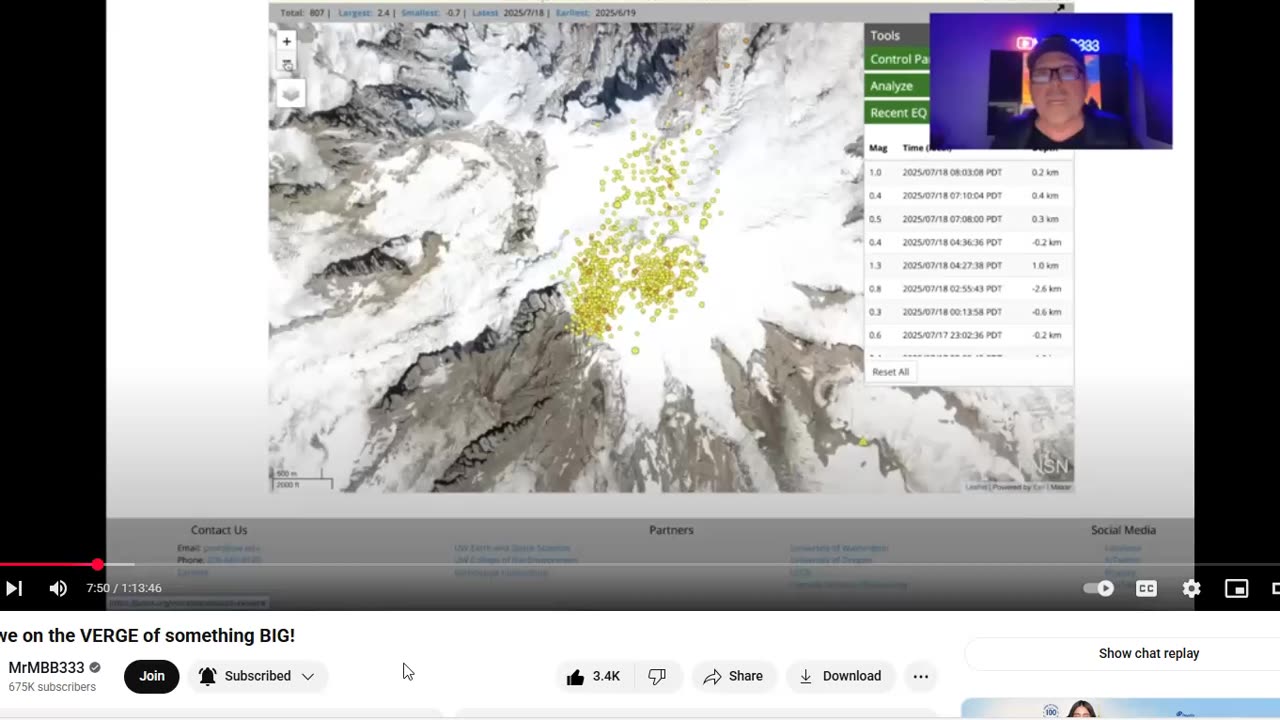
Task: Click the ad thumbnail below the chat replay
Action: (1120, 709)
